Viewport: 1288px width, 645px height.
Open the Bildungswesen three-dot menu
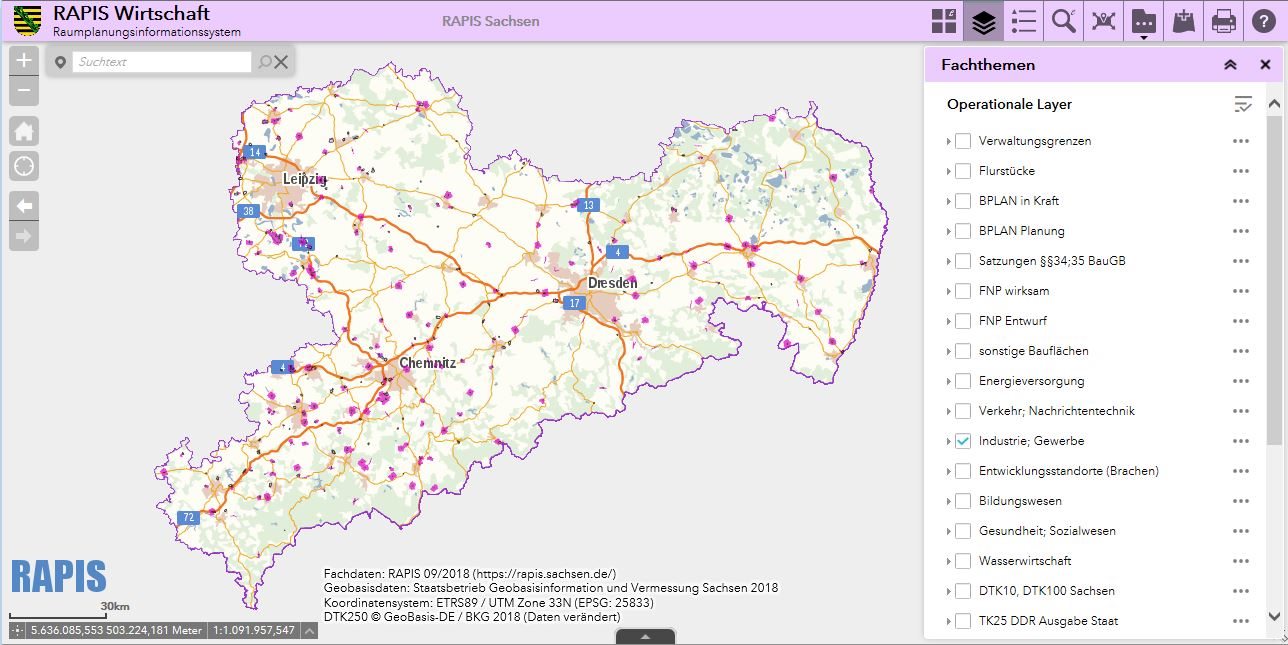click(x=1241, y=501)
